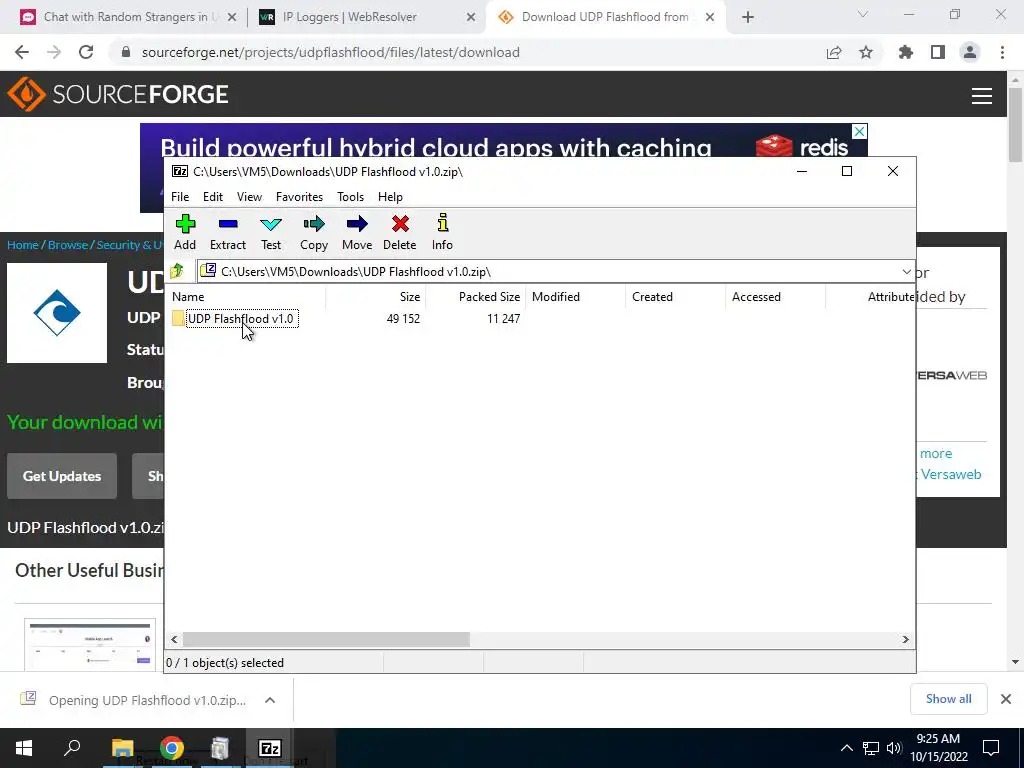Sort by the Created column header
Image resolution: width=1024 pixels, height=768 pixels.
(675, 296)
